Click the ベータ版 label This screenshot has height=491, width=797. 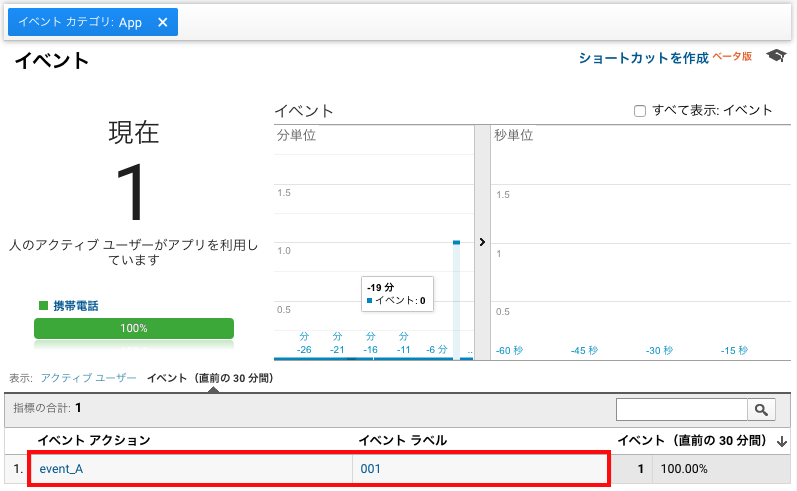coord(732,56)
